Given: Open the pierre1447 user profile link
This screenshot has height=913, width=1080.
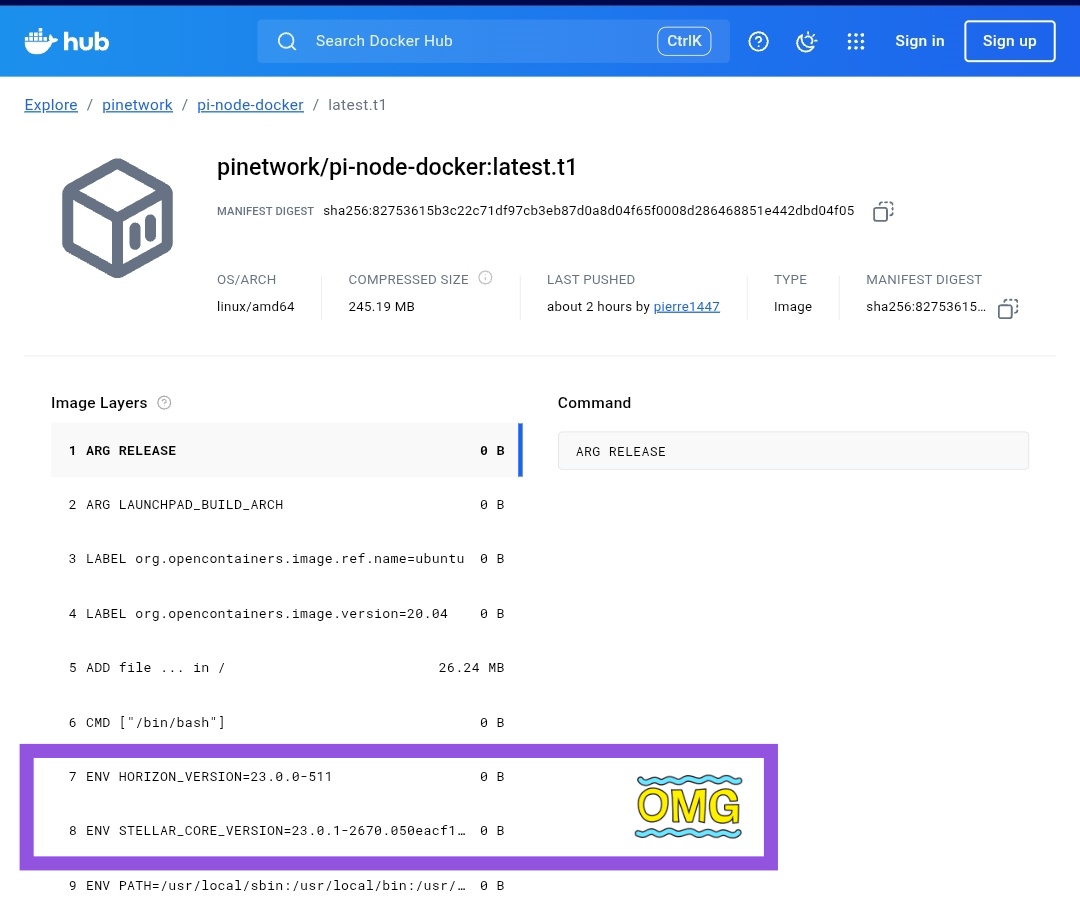Looking at the screenshot, I should [687, 306].
